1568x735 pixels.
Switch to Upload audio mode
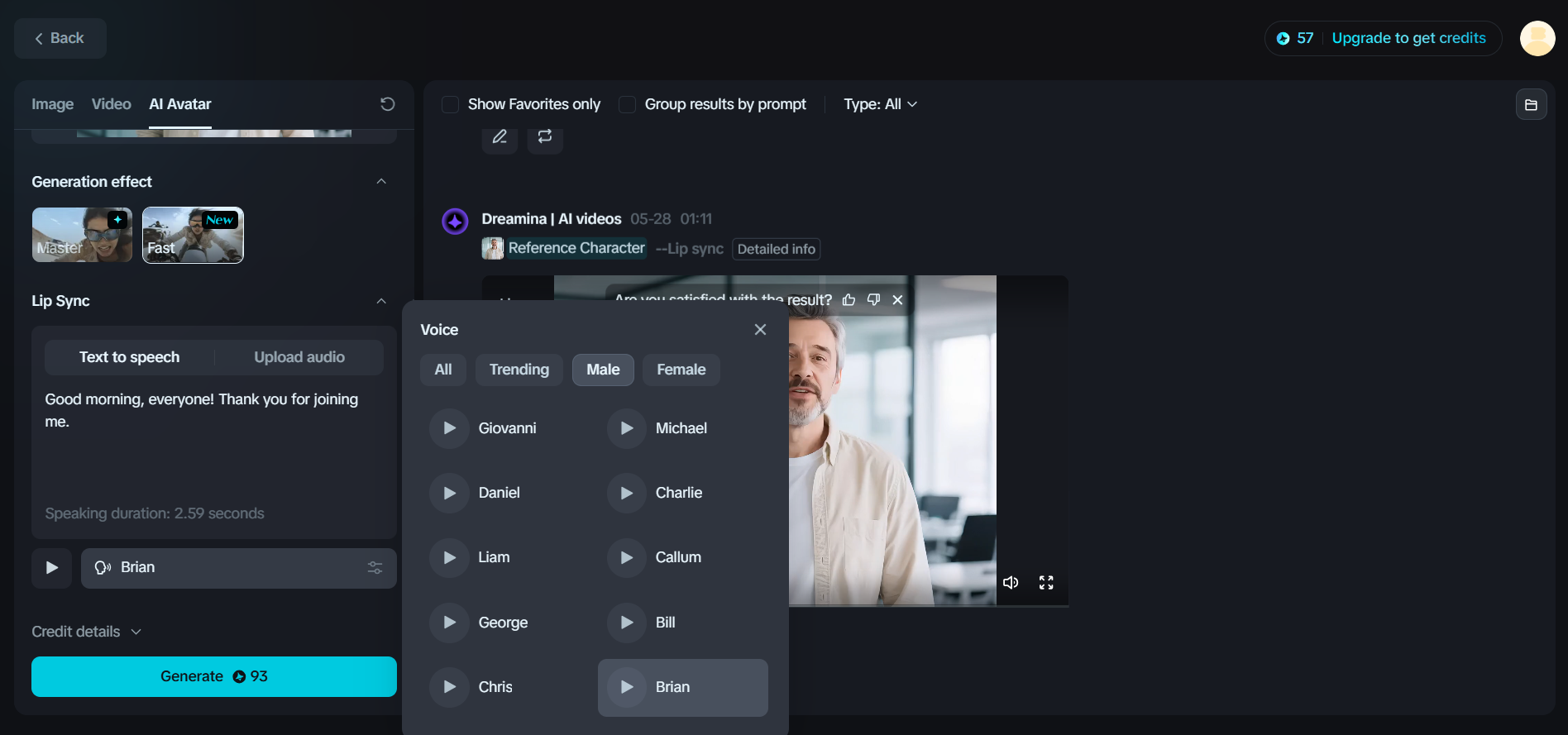299,357
